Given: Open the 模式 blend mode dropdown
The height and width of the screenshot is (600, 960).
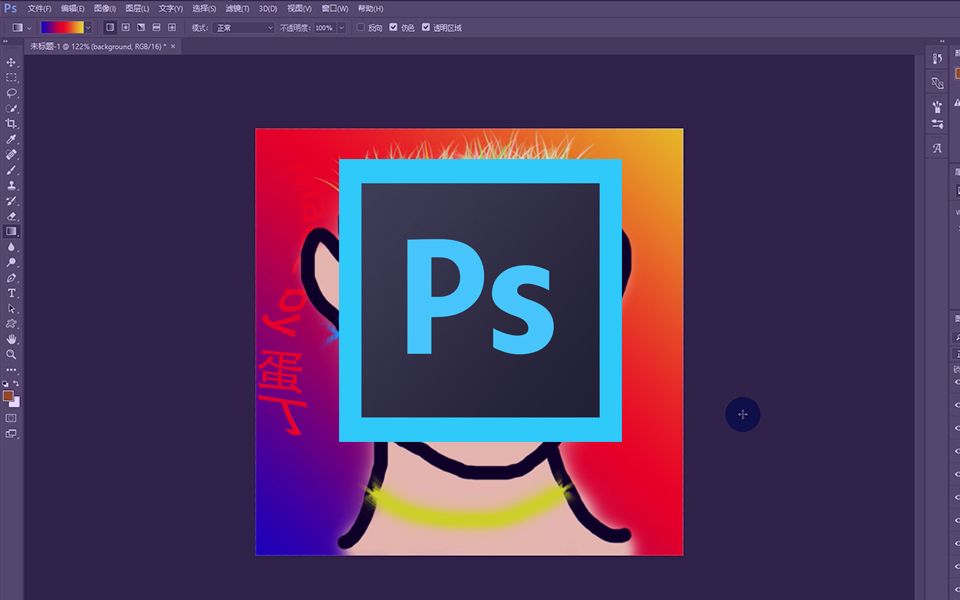Looking at the screenshot, I should point(245,27).
